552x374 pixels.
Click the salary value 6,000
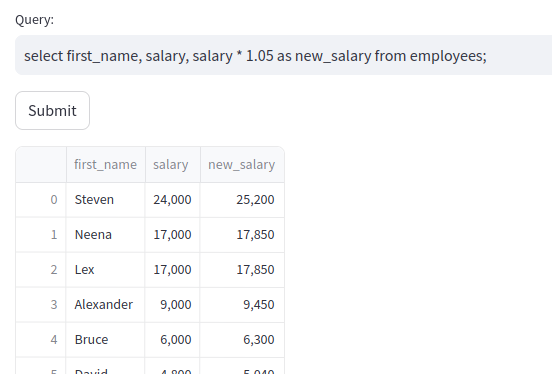(x=172, y=339)
